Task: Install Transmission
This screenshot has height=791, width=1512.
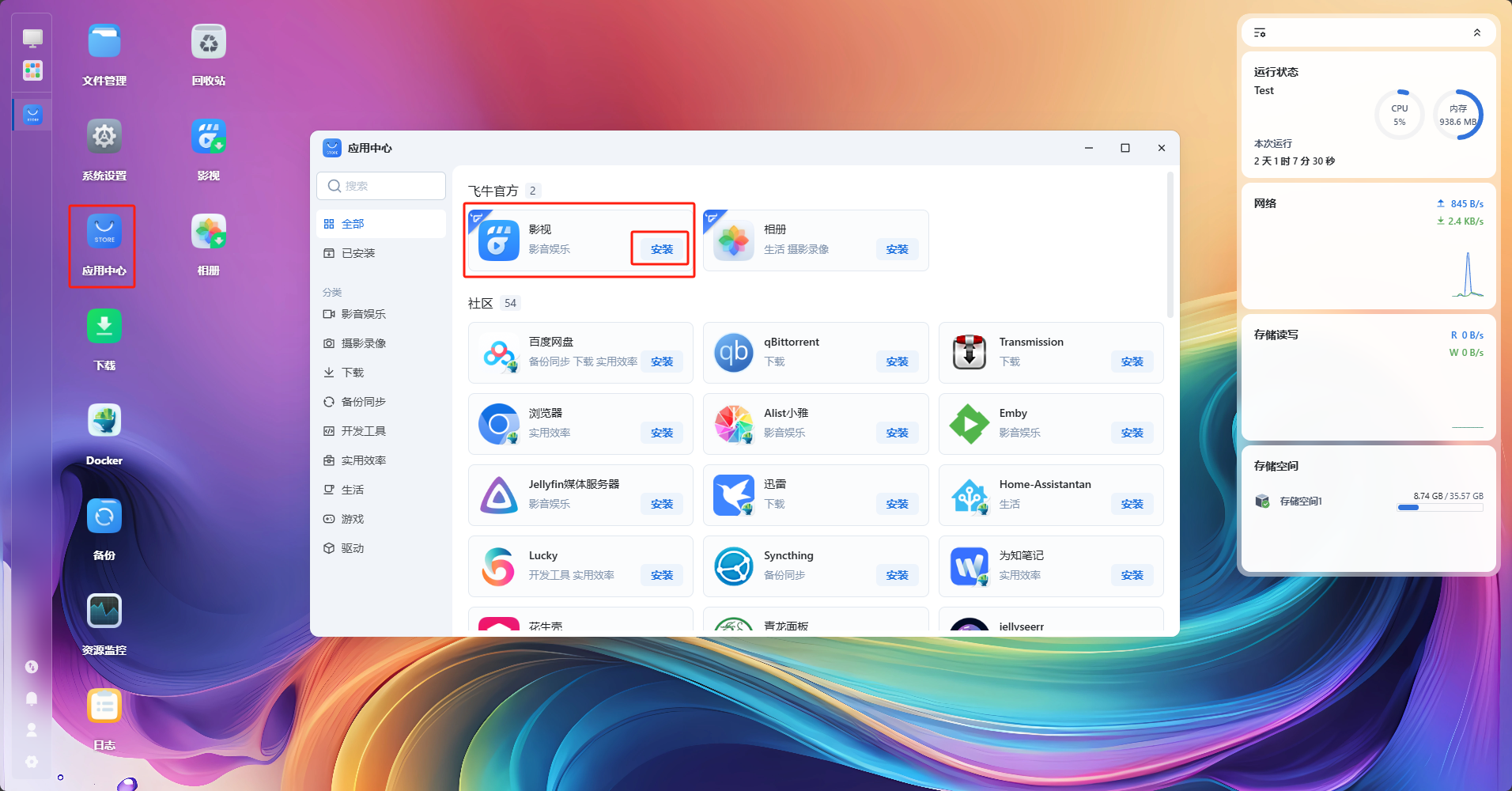Action: 1132,361
